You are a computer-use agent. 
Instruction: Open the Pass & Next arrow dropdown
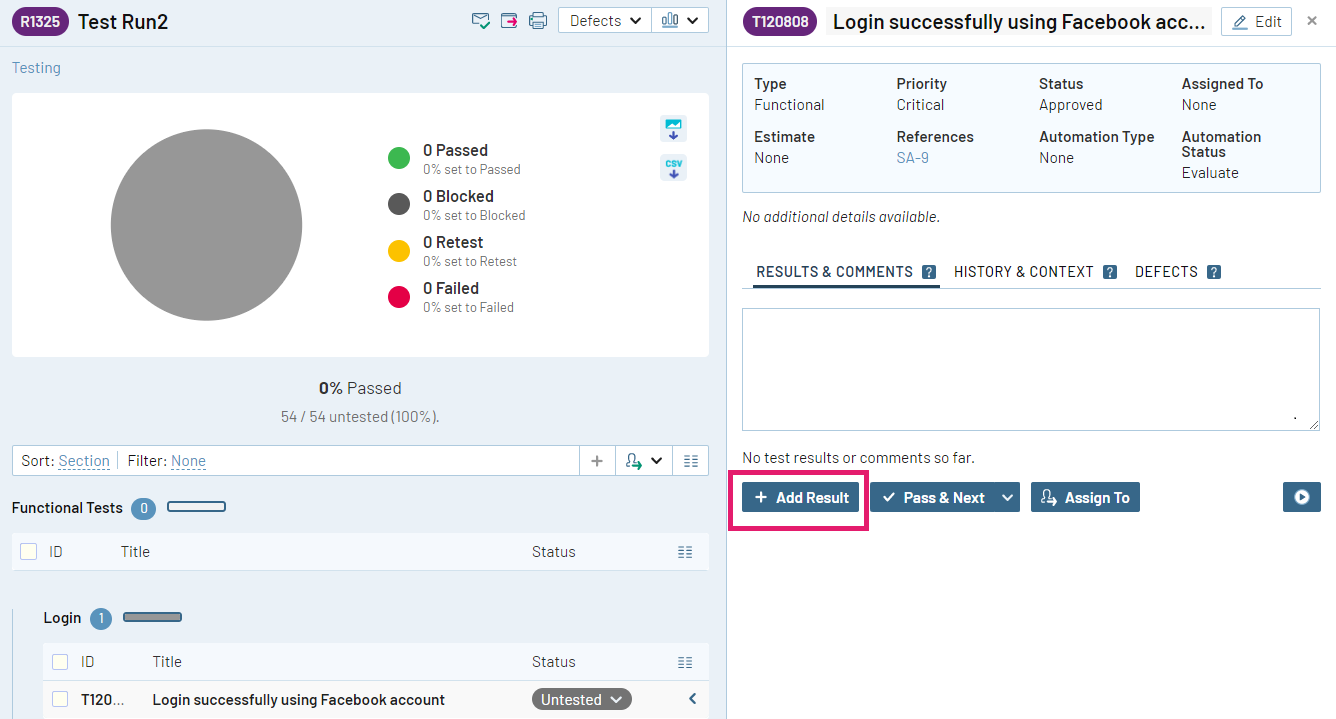click(1007, 497)
